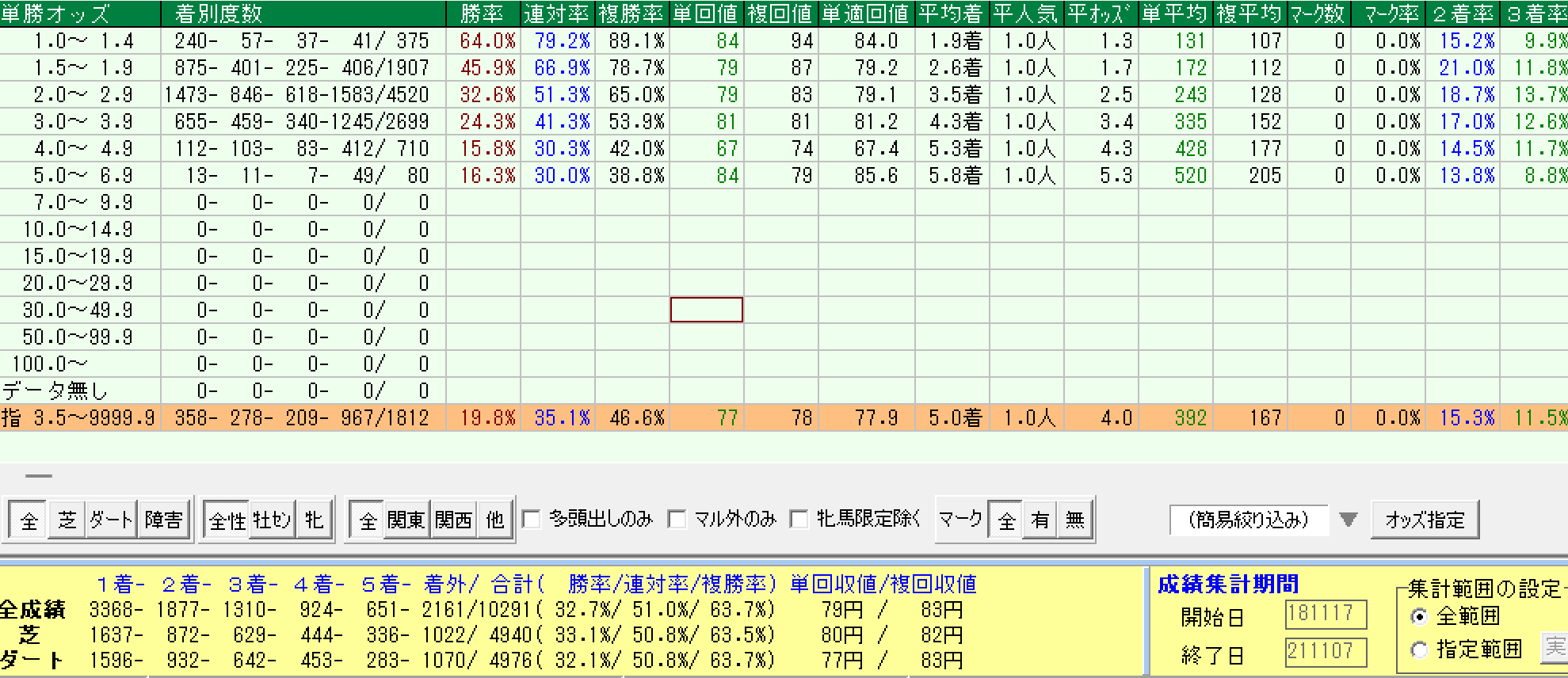Viewport: 1568px width, 678px height.
Task: Click the 成績集計期間 heading
Action: 1228,585
